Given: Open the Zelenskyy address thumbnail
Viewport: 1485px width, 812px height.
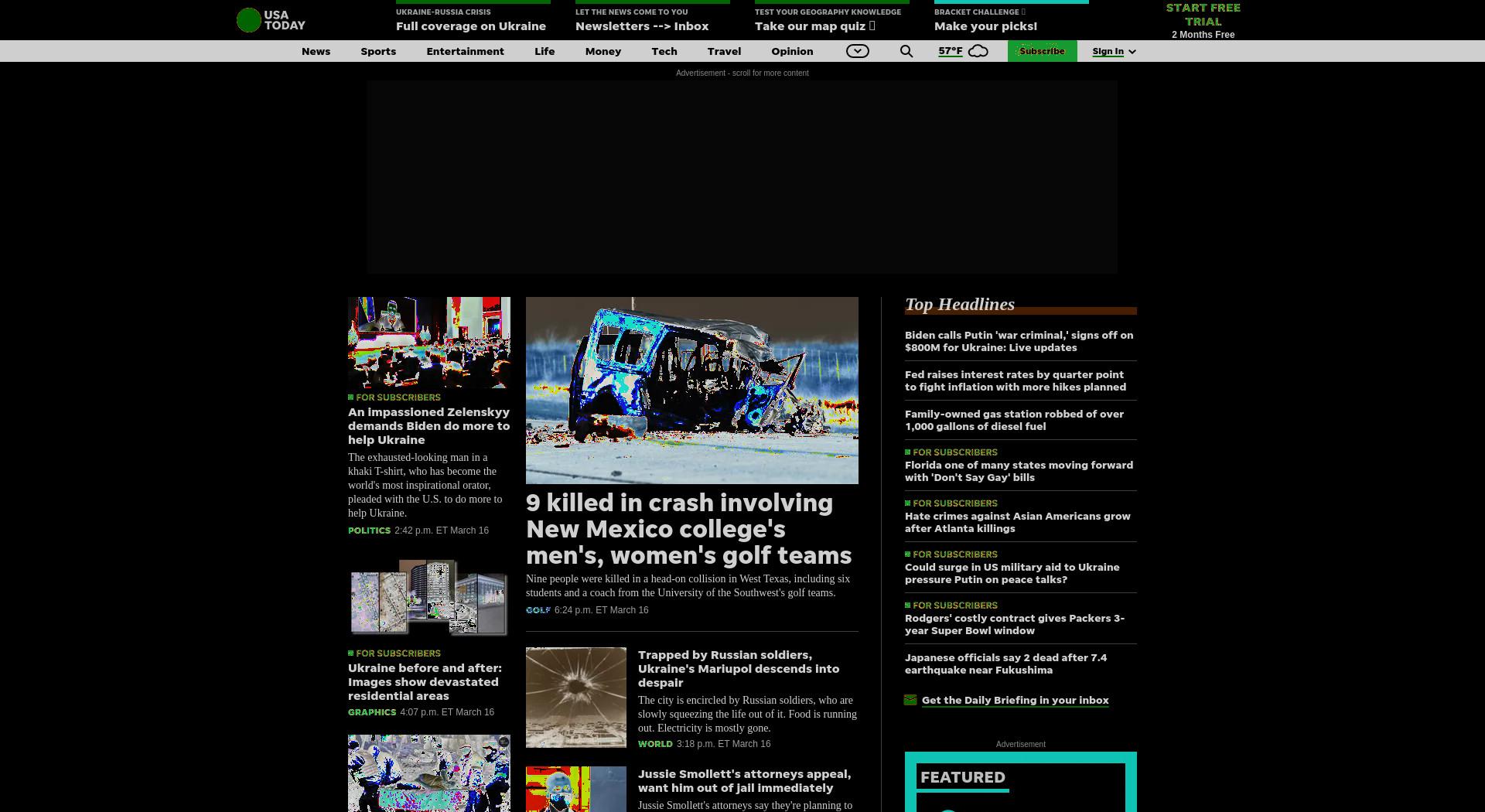Looking at the screenshot, I should click(429, 343).
